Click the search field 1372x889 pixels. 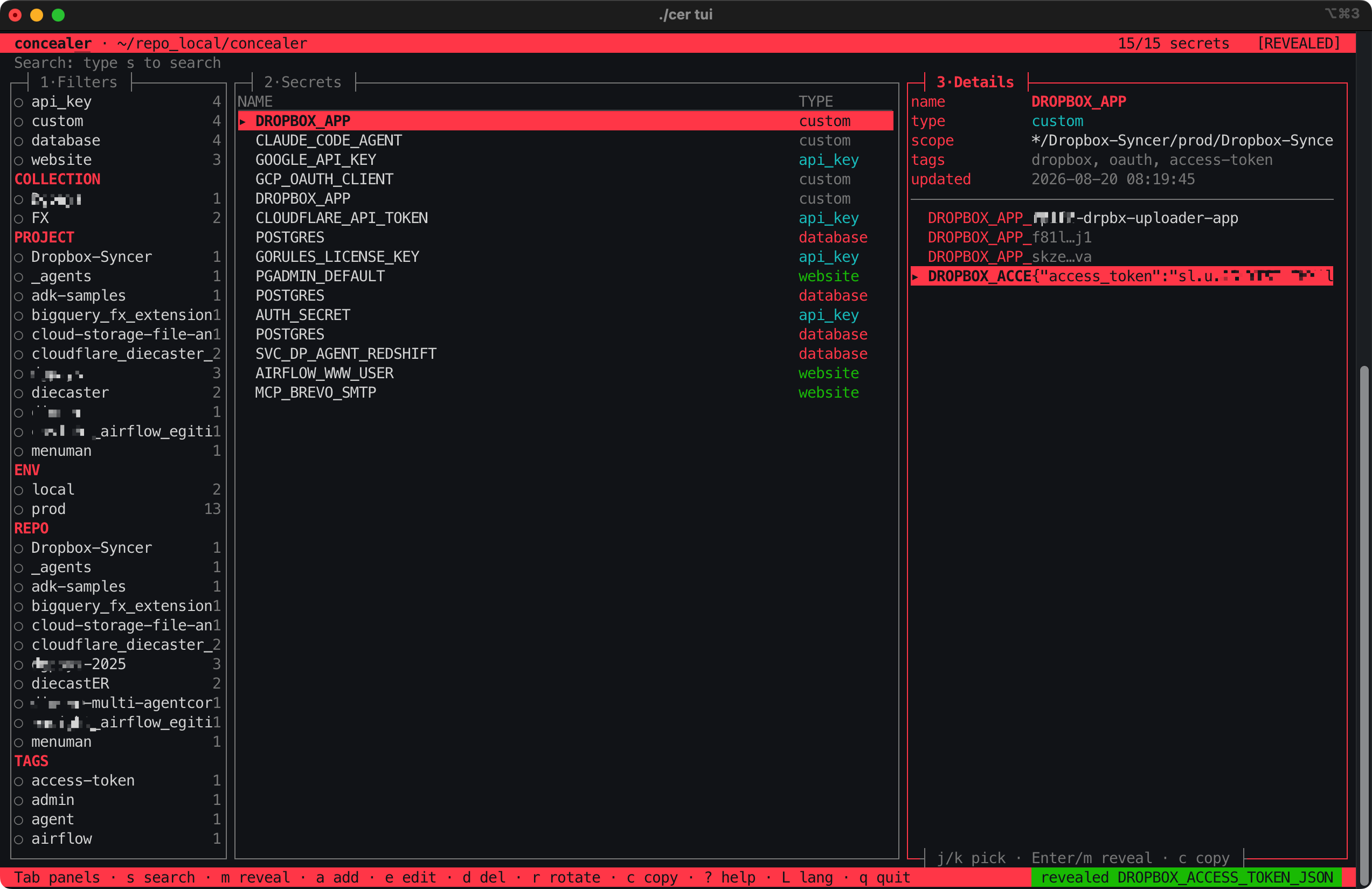(117, 63)
